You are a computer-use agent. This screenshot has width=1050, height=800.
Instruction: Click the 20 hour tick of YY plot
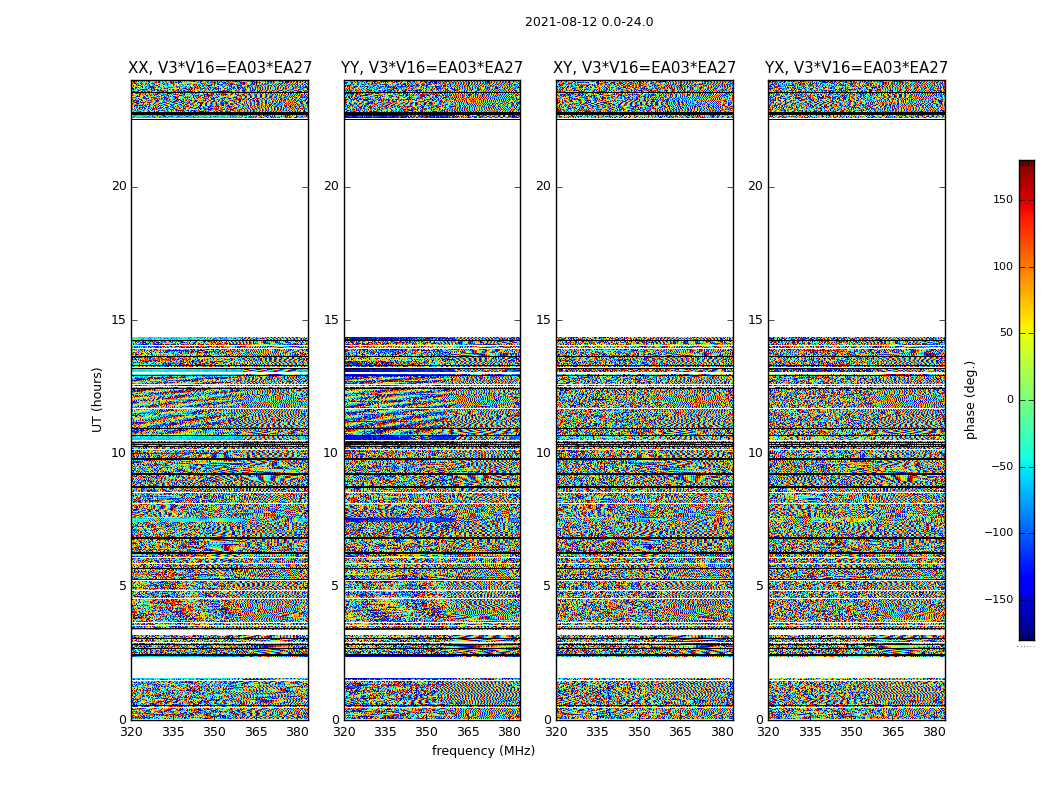(x=331, y=186)
